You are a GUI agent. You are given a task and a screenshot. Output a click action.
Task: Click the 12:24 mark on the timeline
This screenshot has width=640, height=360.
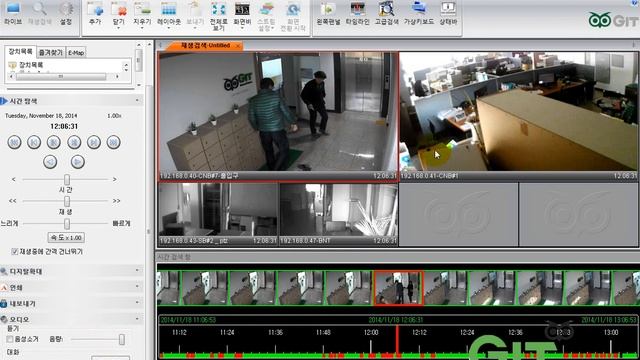(467, 333)
